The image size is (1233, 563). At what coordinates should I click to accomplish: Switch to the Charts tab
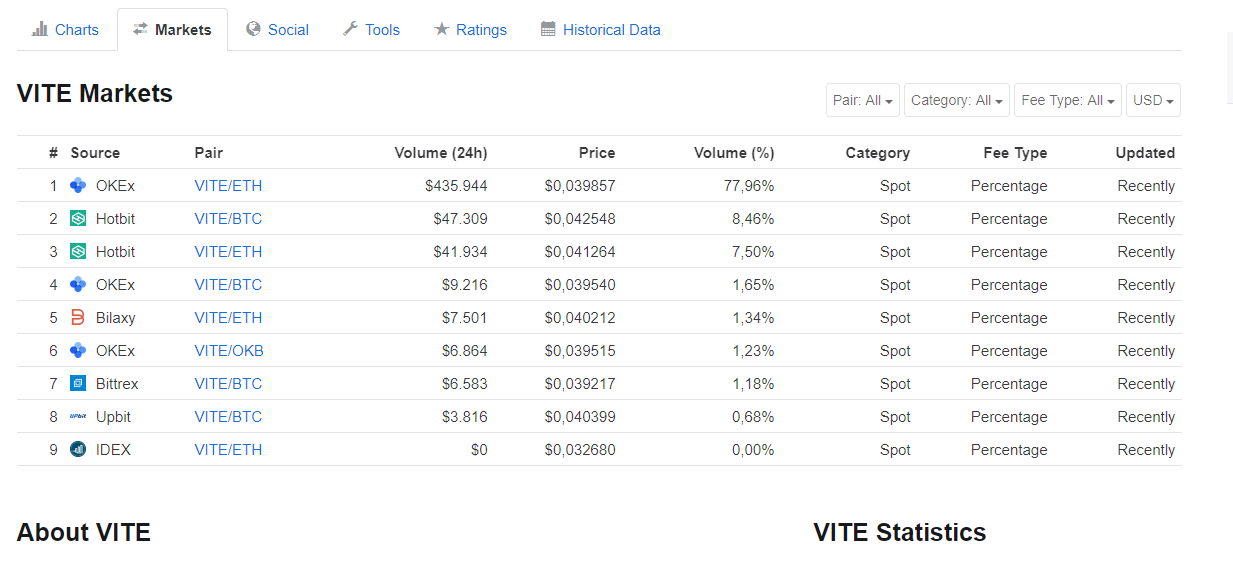point(66,29)
